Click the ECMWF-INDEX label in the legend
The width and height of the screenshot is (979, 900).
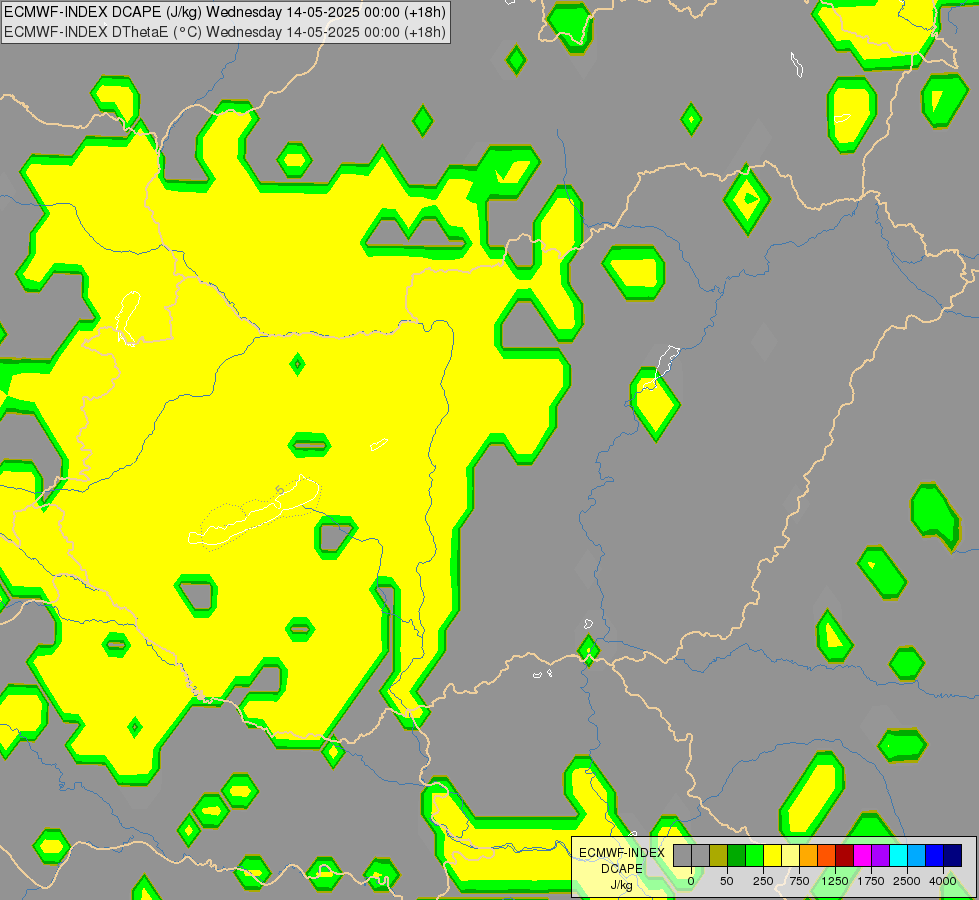click(x=622, y=853)
